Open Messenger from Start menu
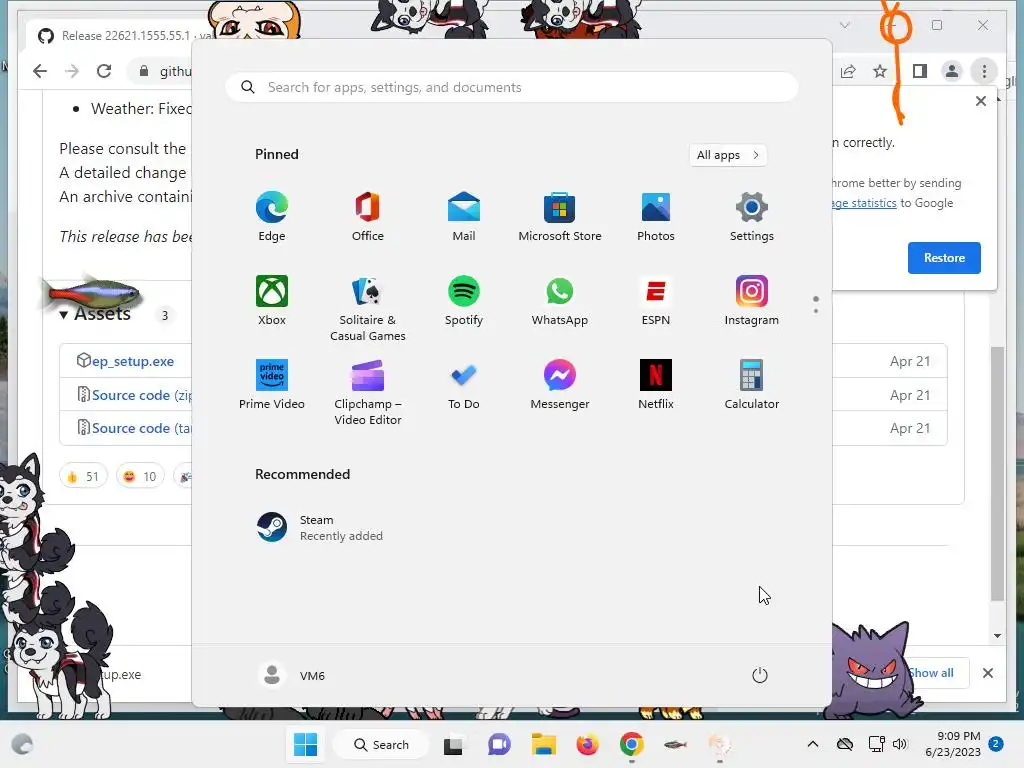 (560, 385)
